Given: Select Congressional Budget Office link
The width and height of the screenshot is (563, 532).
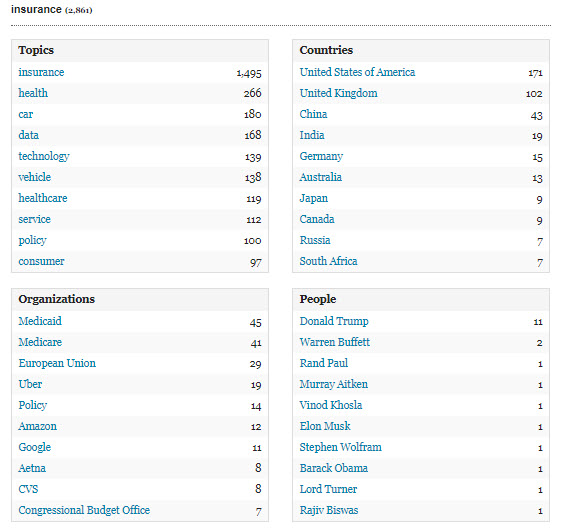Looking at the screenshot, I should tap(84, 510).
